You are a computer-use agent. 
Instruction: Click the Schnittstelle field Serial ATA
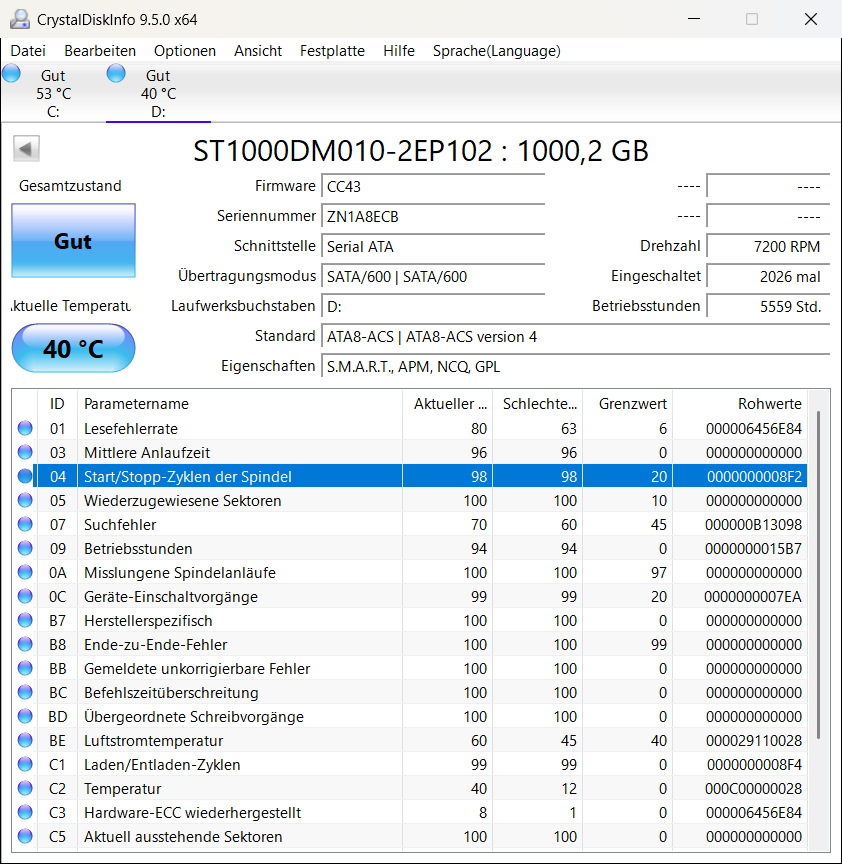[x=433, y=246]
